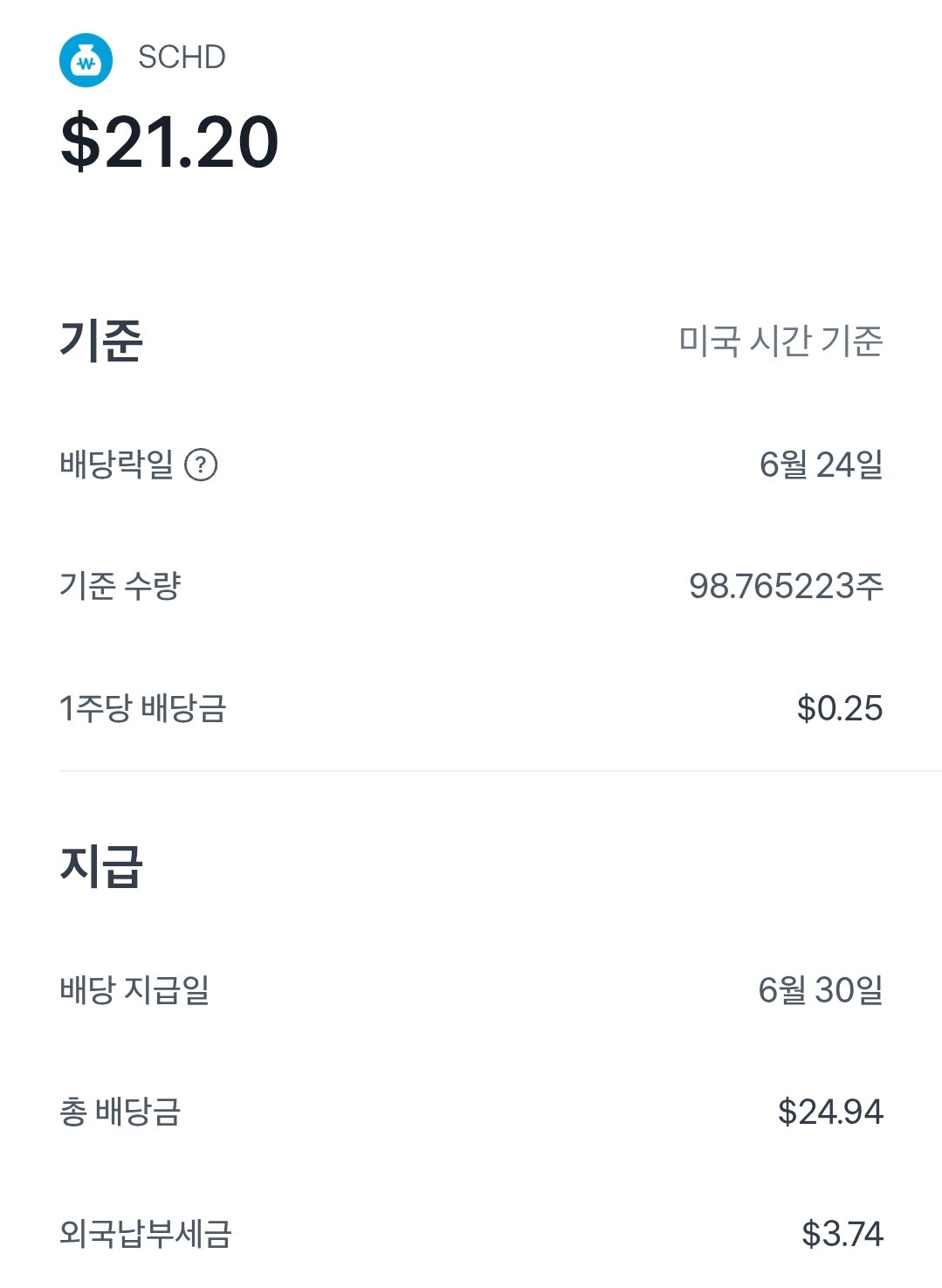The width and height of the screenshot is (942, 1288).
Task: Tap the 지급 section heading
Action: click(101, 865)
